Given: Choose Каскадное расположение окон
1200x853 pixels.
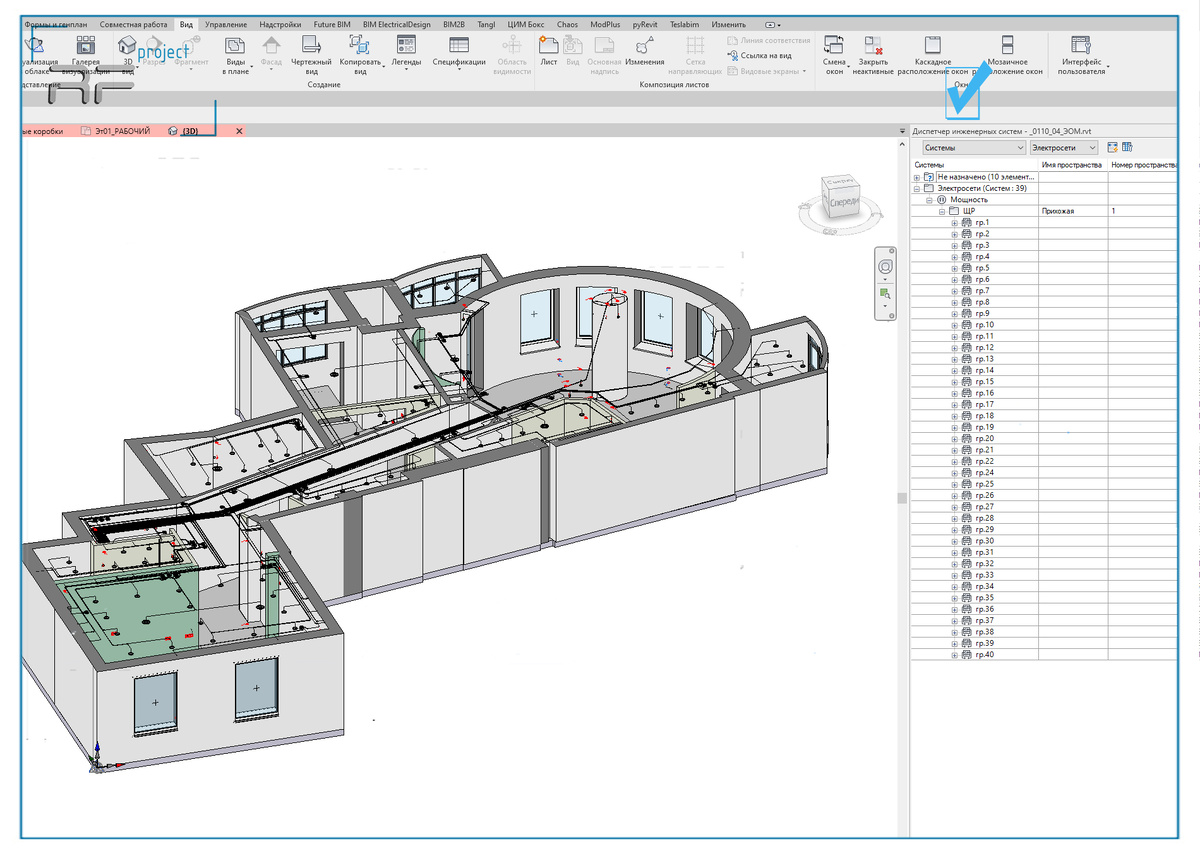Looking at the screenshot, I should click(933, 54).
